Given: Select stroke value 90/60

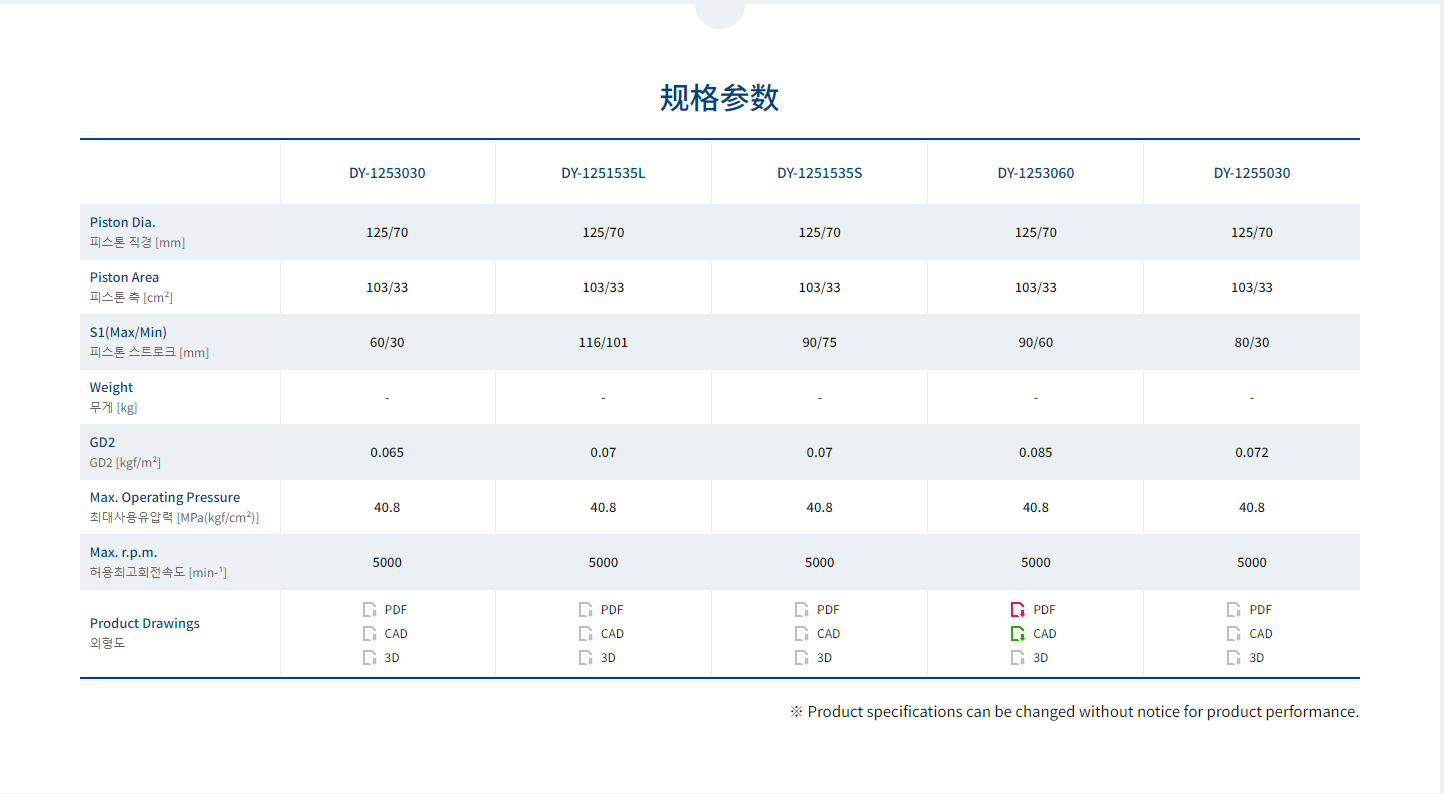Looking at the screenshot, I should [1035, 342].
